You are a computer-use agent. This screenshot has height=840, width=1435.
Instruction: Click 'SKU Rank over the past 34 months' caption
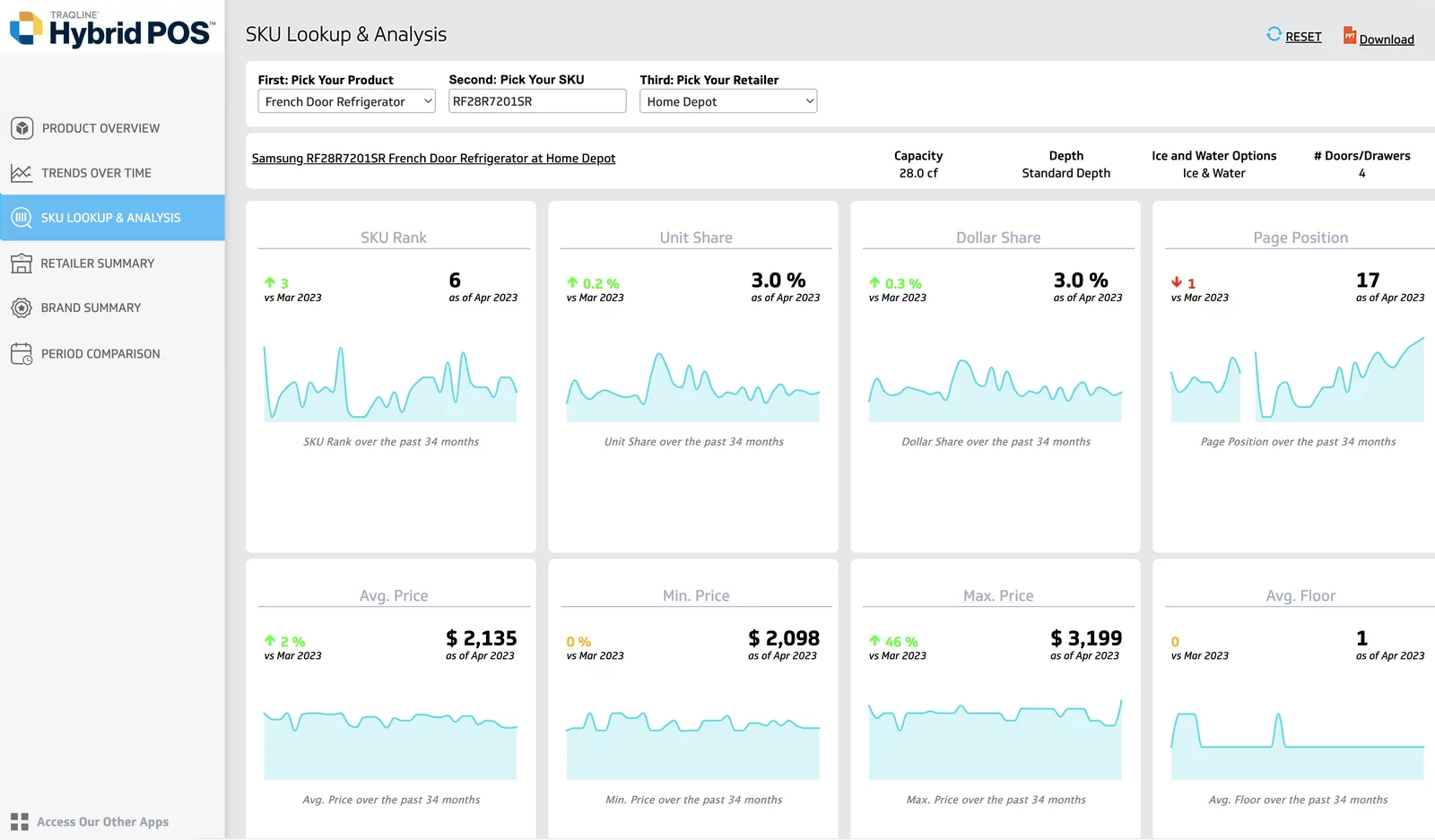click(x=391, y=442)
